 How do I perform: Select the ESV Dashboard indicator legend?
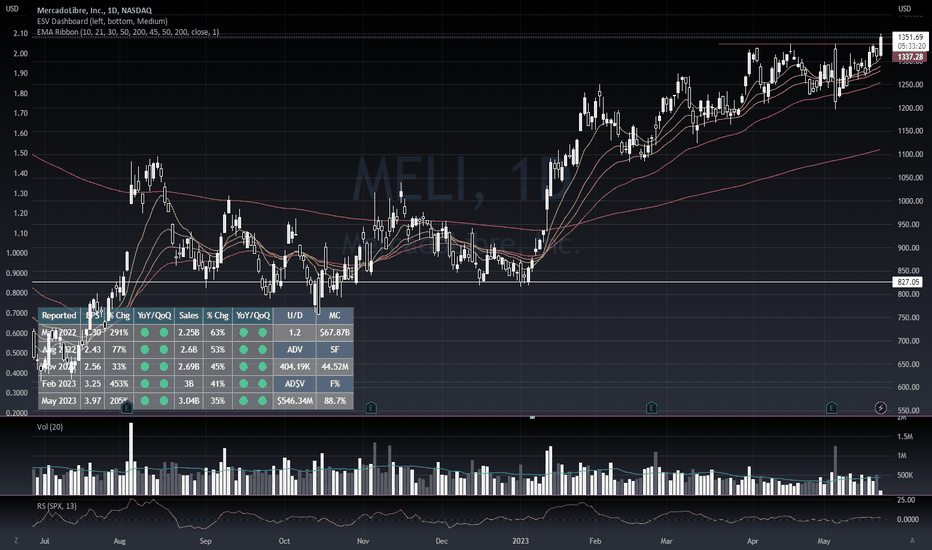[102, 21]
